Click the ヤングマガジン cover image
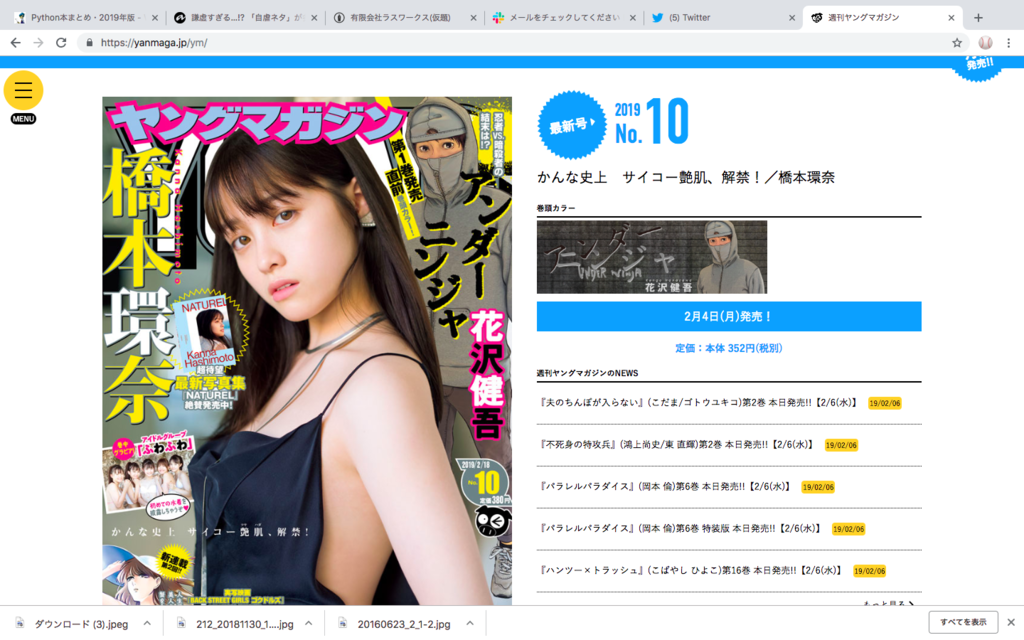This screenshot has width=1024, height=640. [x=307, y=351]
